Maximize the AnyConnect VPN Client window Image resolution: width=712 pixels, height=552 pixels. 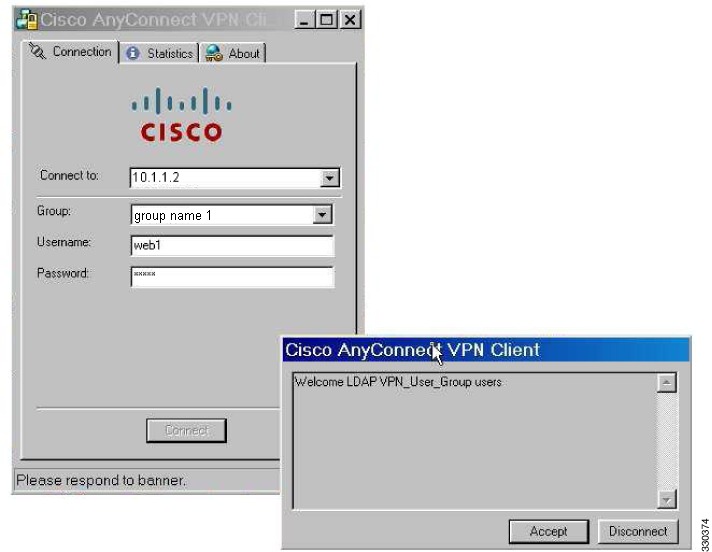[326, 20]
